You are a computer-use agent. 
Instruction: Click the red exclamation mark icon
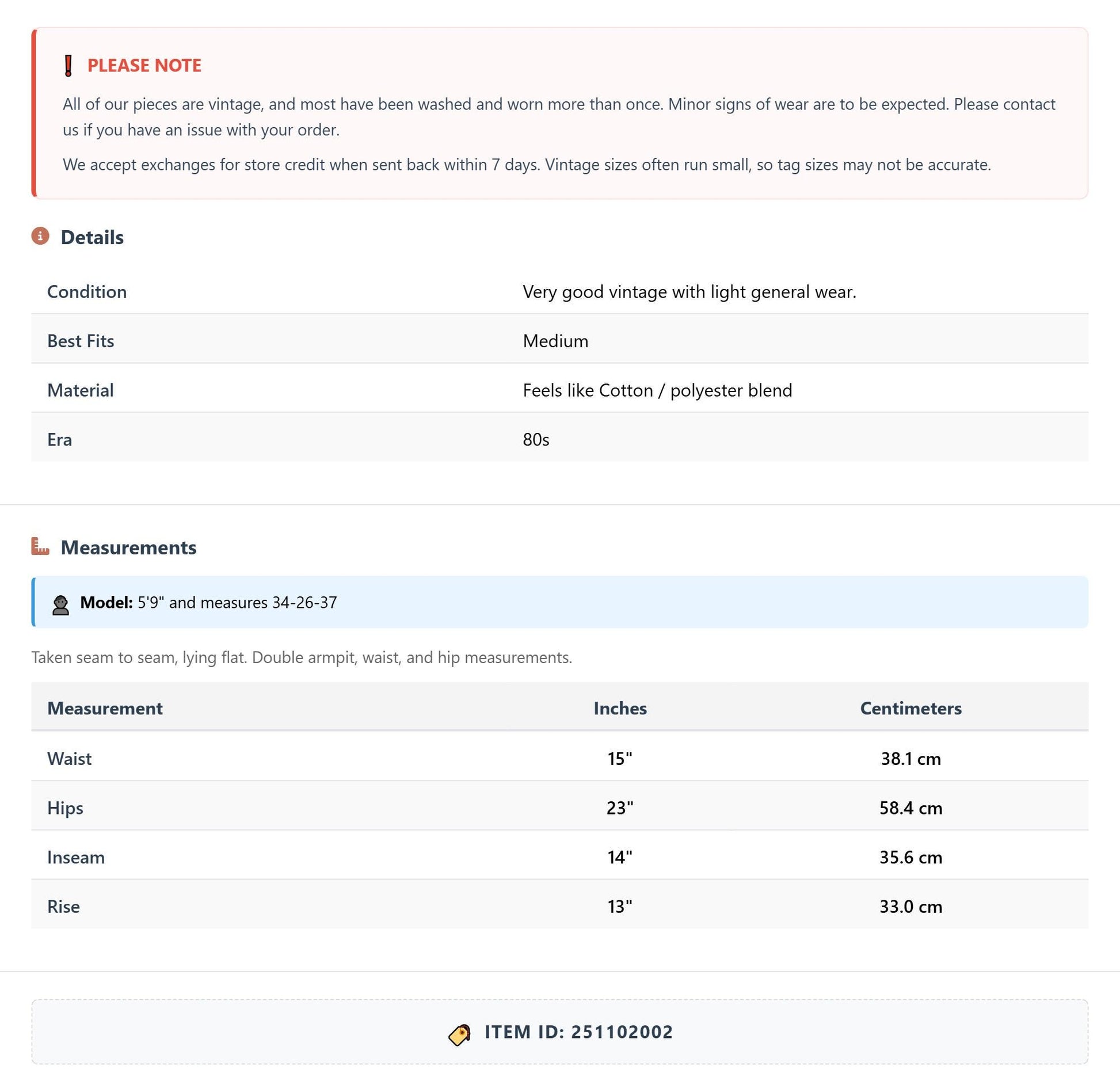pyautogui.click(x=68, y=66)
